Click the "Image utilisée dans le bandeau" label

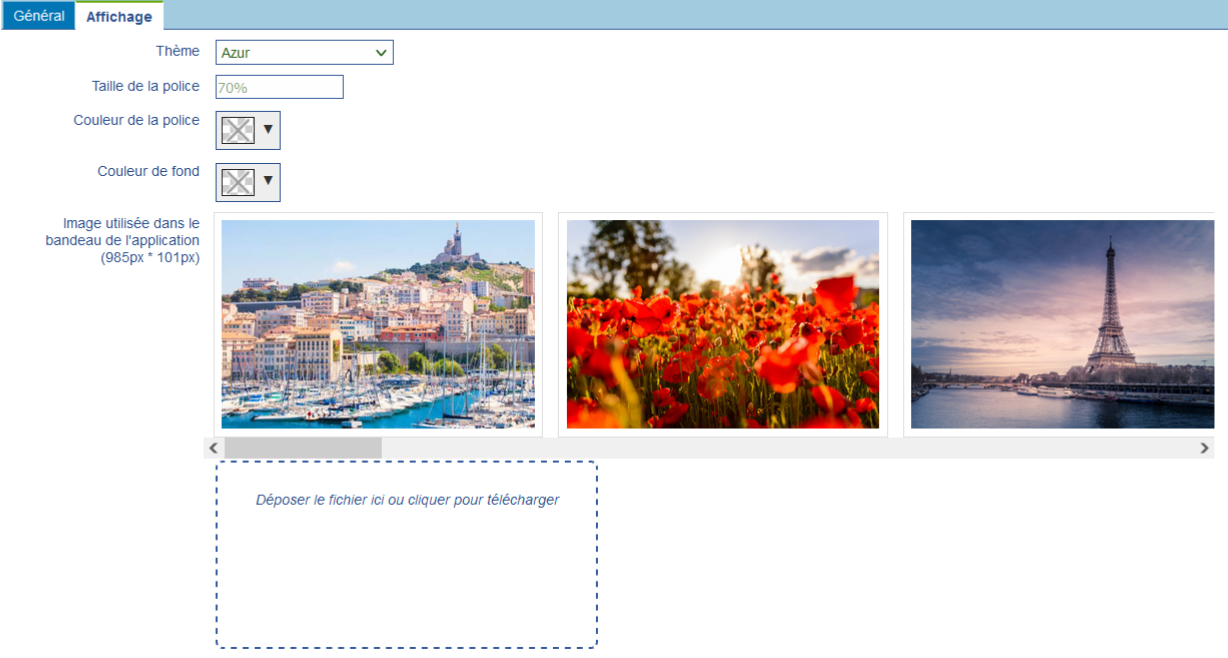tap(131, 240)
